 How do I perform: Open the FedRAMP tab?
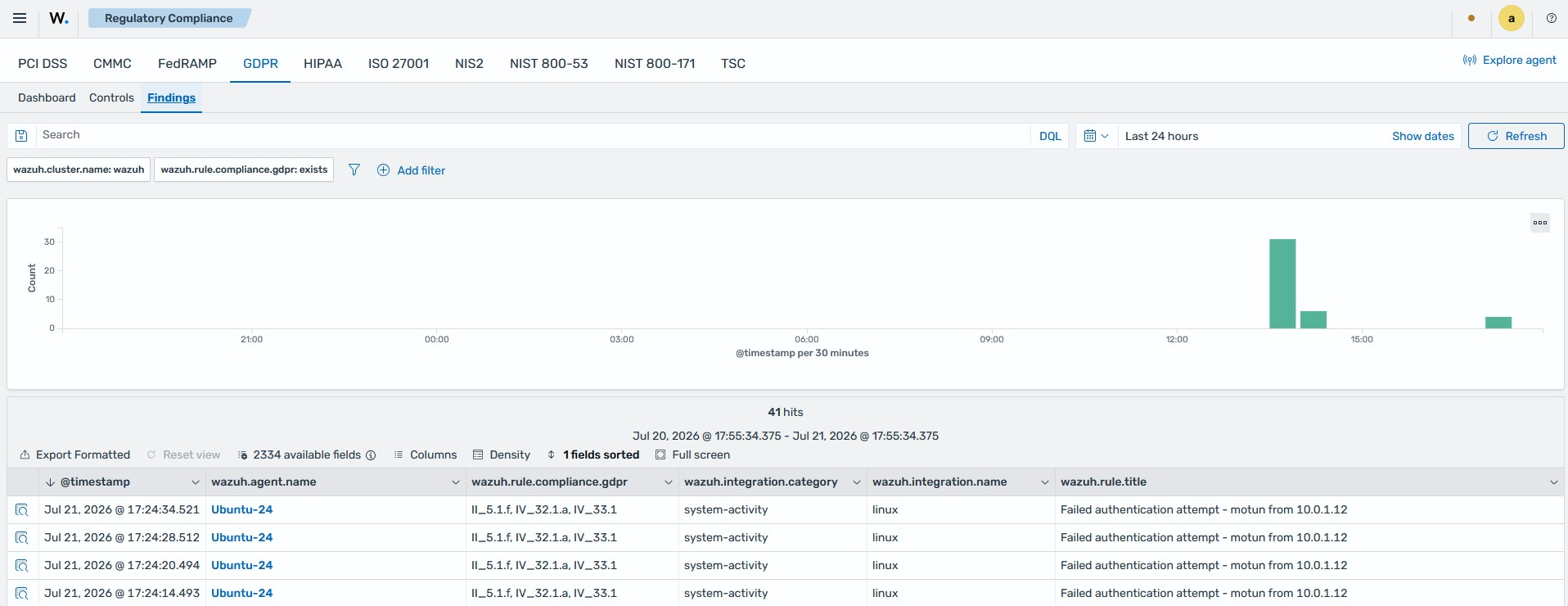[187, 63]
